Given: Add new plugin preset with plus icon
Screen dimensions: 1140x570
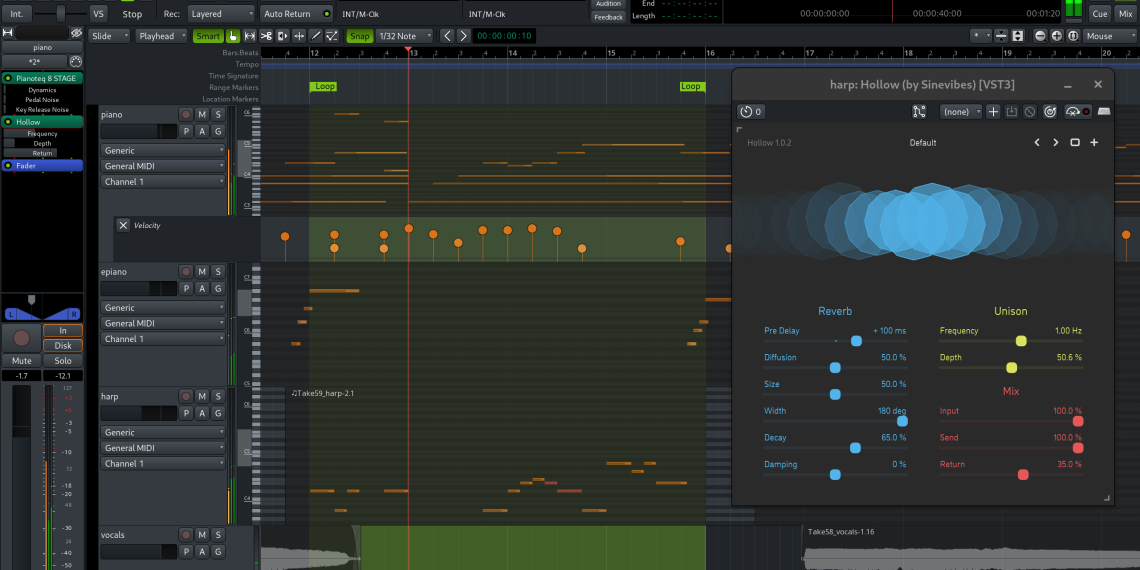Looking at the screenshot, I should pyautogui.click(x=993, y=112).
